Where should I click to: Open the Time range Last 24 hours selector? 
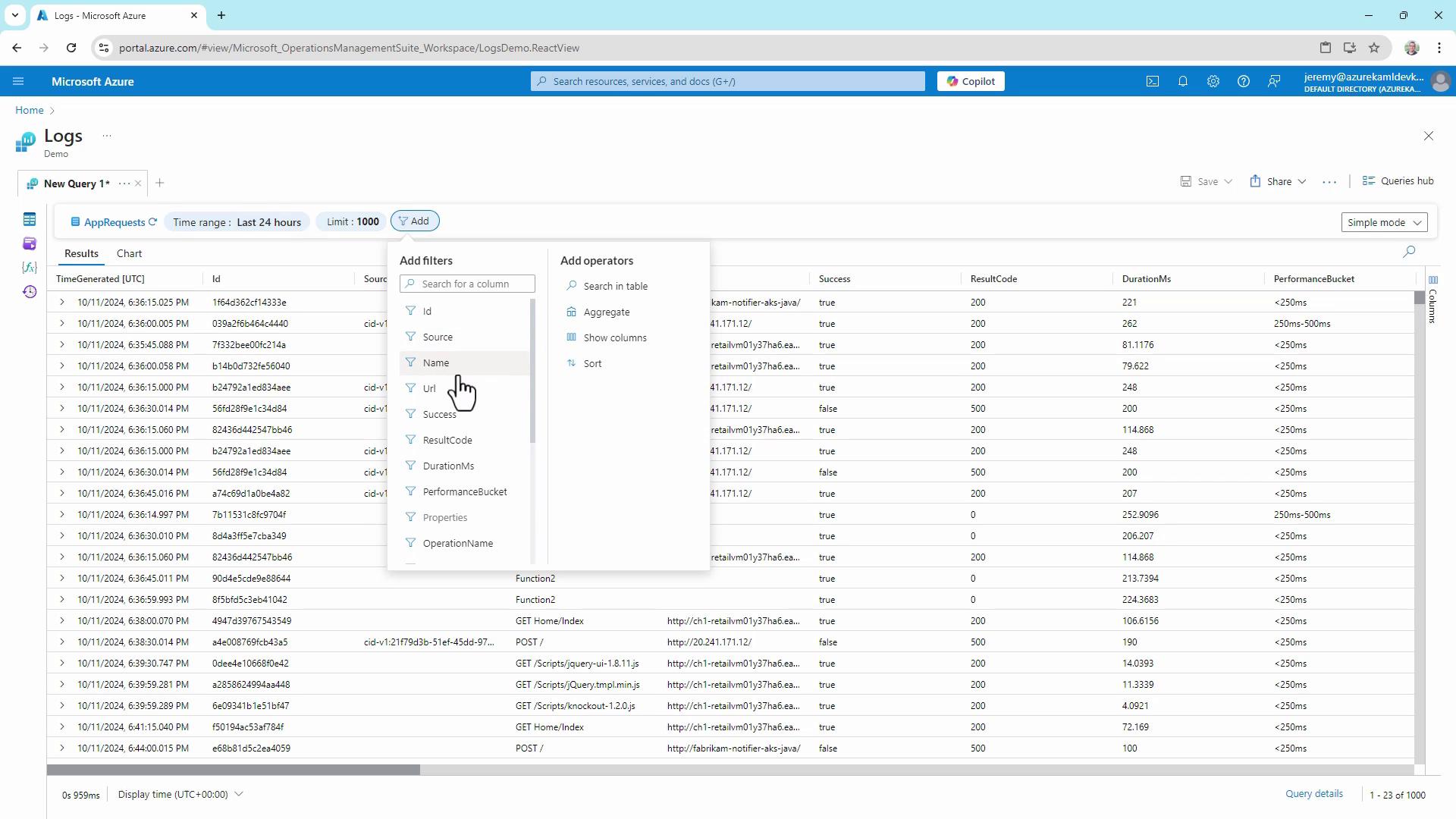click(237, 222)
